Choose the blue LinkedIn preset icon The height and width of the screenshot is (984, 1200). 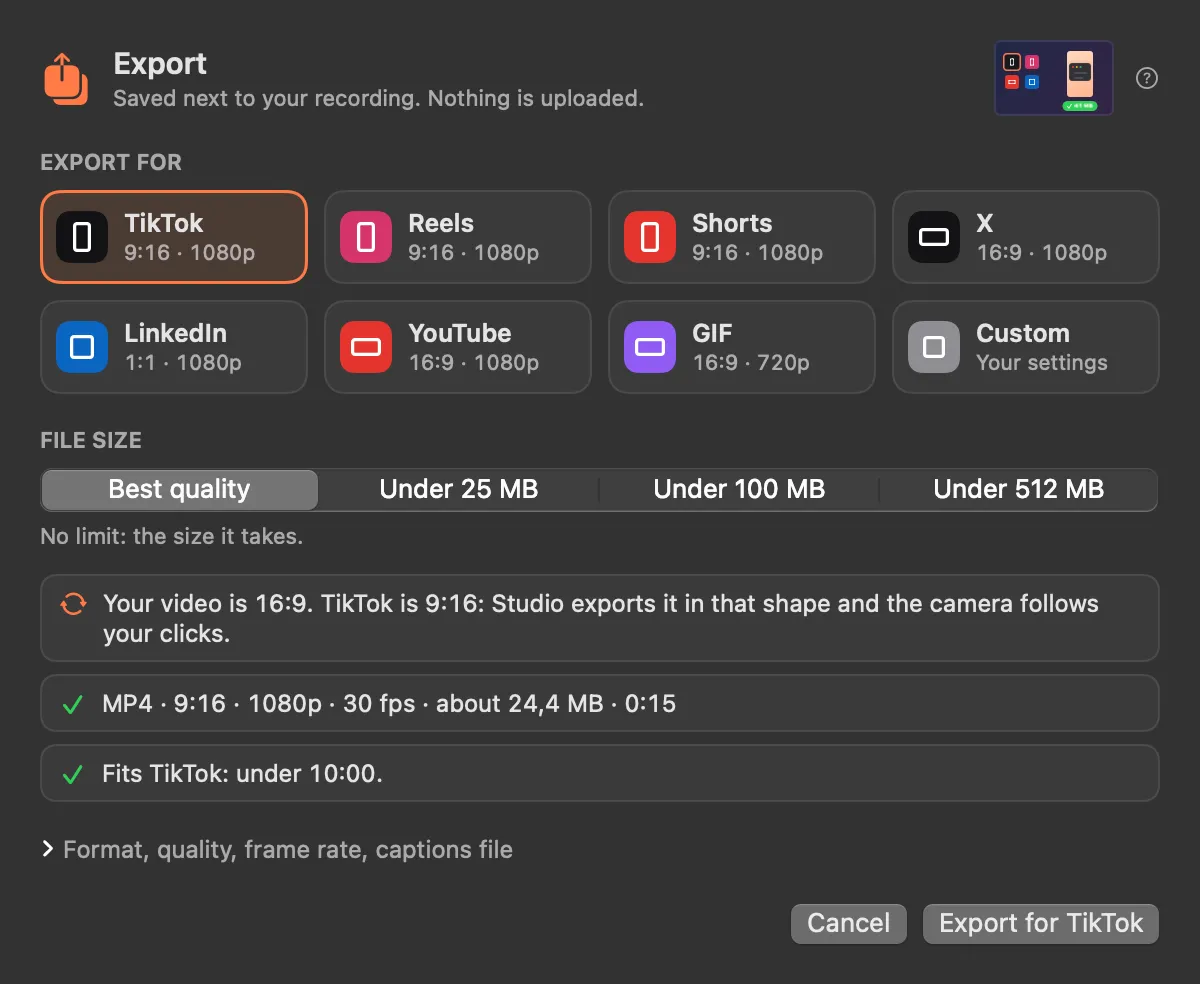(x=82, y=347)
